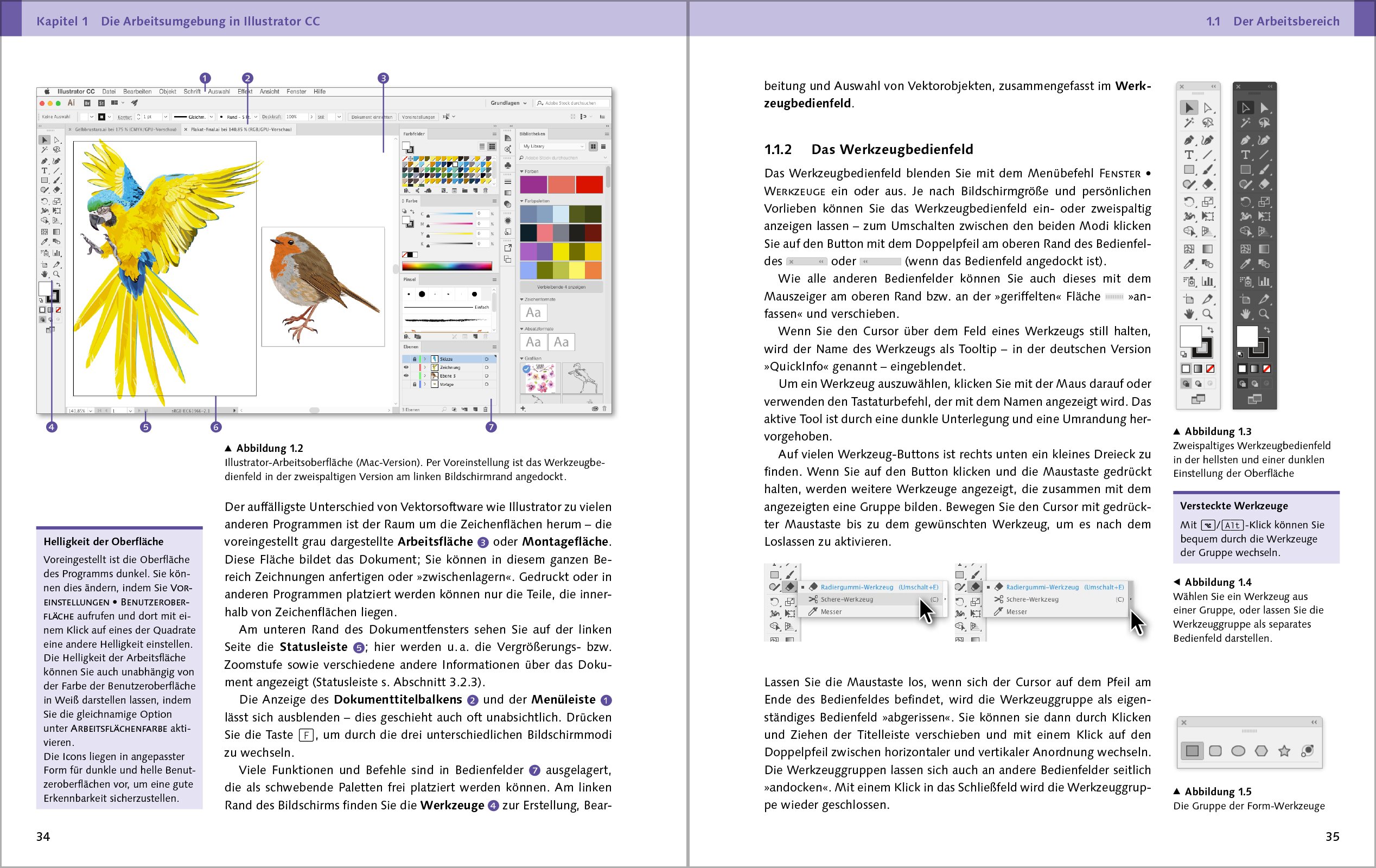Collapse the Farben section in Bibliotheken
This screenshot has width=1376, height=868.
(522, 171)
